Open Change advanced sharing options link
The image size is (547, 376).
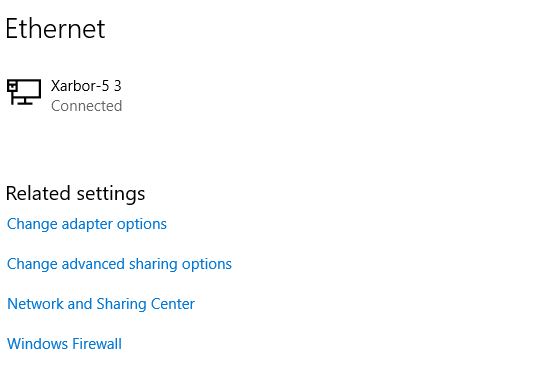pos(119,264)
